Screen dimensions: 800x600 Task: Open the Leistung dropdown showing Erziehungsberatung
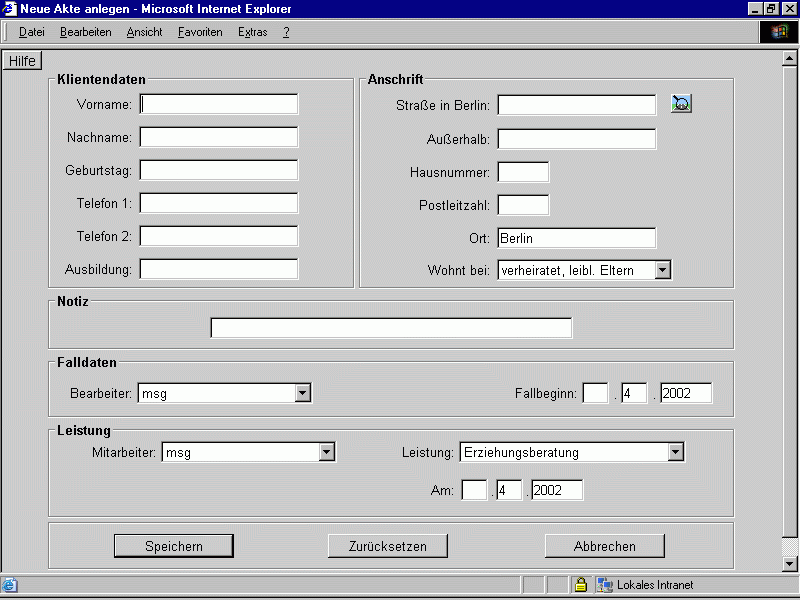(x=675, y=452)
